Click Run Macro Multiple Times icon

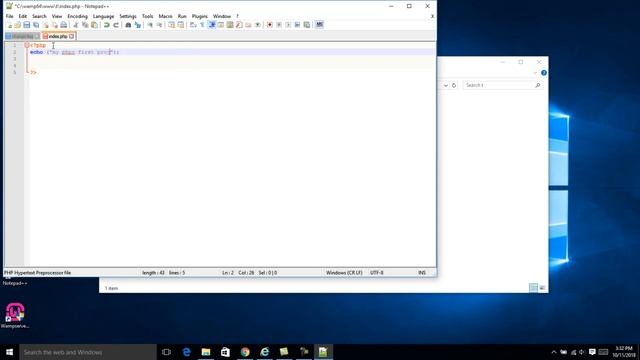coord(297,25)
